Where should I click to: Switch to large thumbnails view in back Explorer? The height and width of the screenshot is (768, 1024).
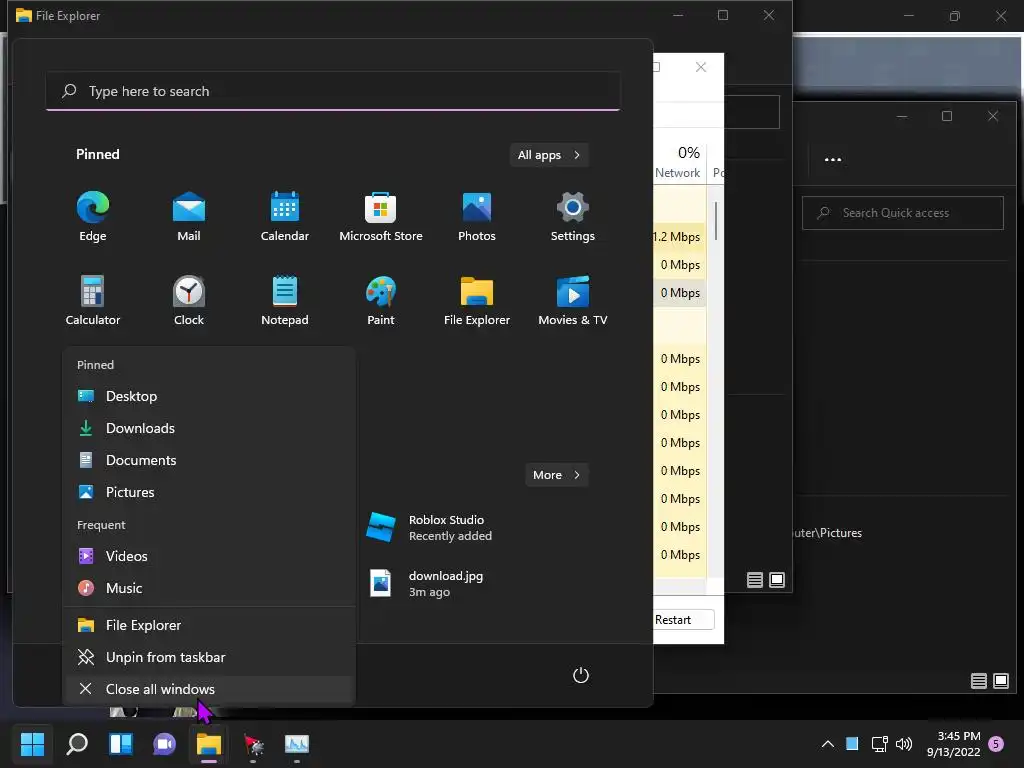[1000, 681]
